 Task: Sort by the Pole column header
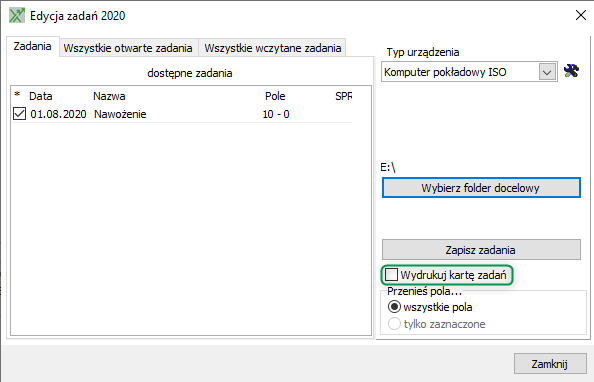tap(275, 96)
